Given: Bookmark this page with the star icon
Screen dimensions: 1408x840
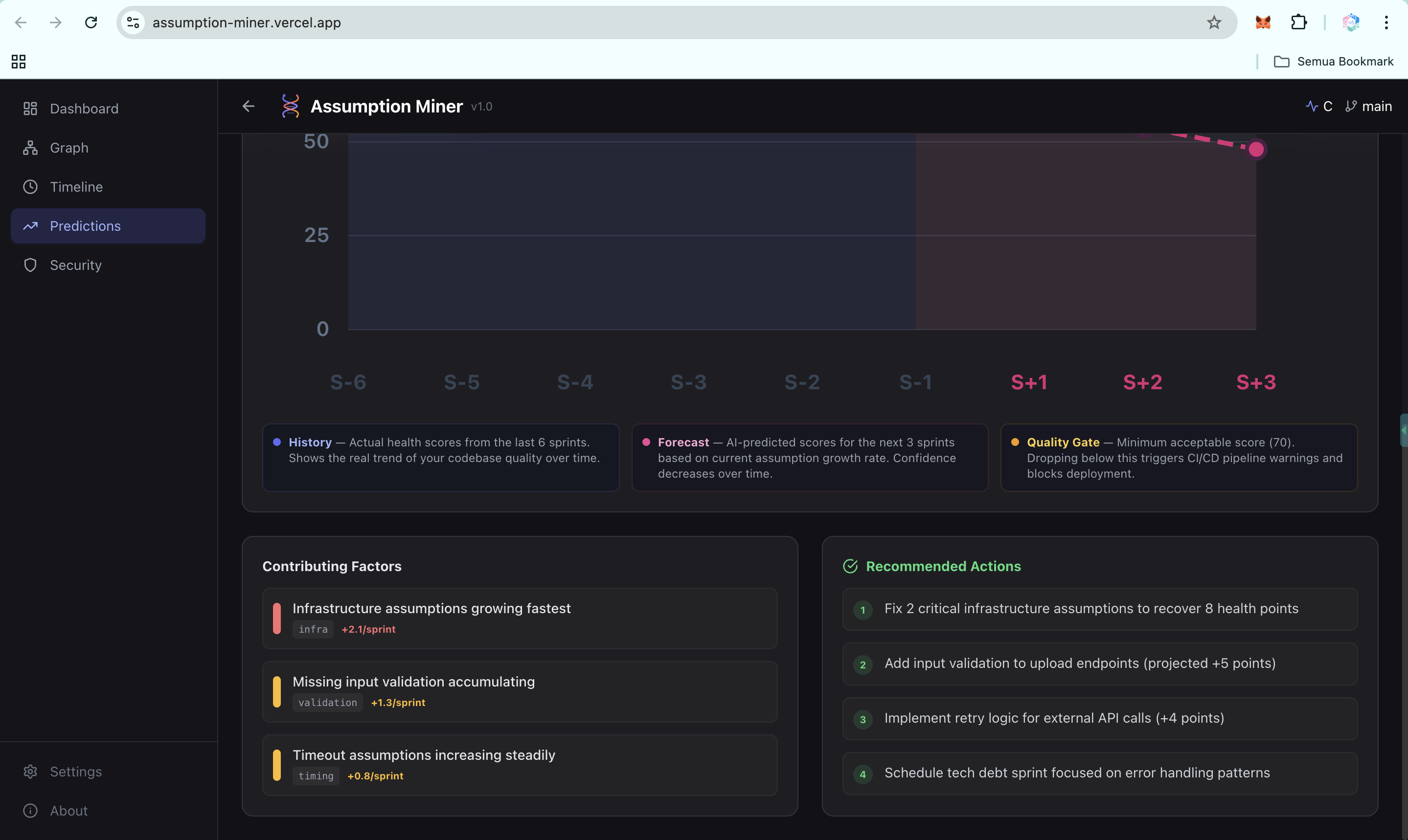Looking at the screenshot, I should (x=1214, y=22).
